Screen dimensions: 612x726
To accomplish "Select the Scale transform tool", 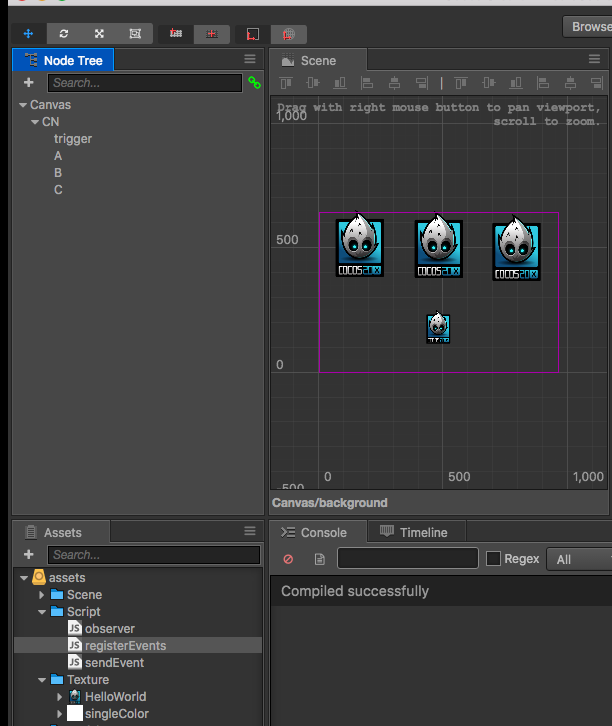I will (99, 33).
